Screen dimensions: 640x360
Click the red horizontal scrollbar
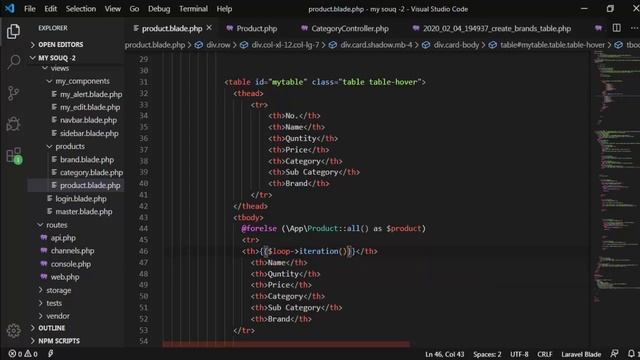[286, 344]
